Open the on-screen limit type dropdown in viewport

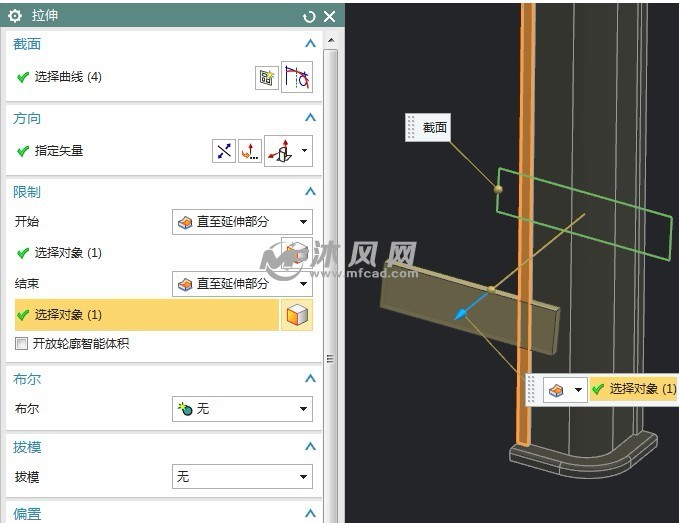tap(565, 390)
